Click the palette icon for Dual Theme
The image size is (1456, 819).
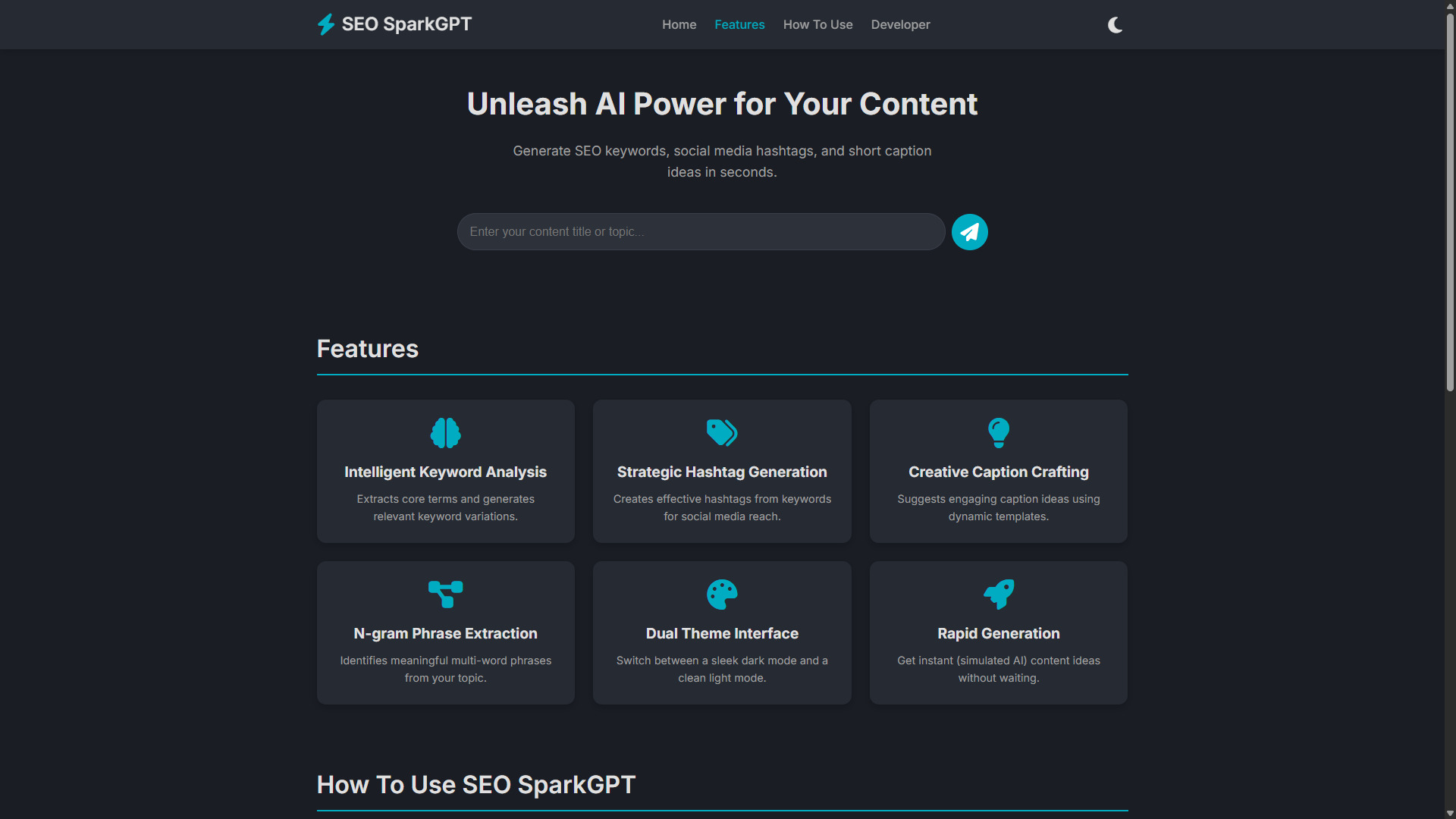tap(721, 595)
